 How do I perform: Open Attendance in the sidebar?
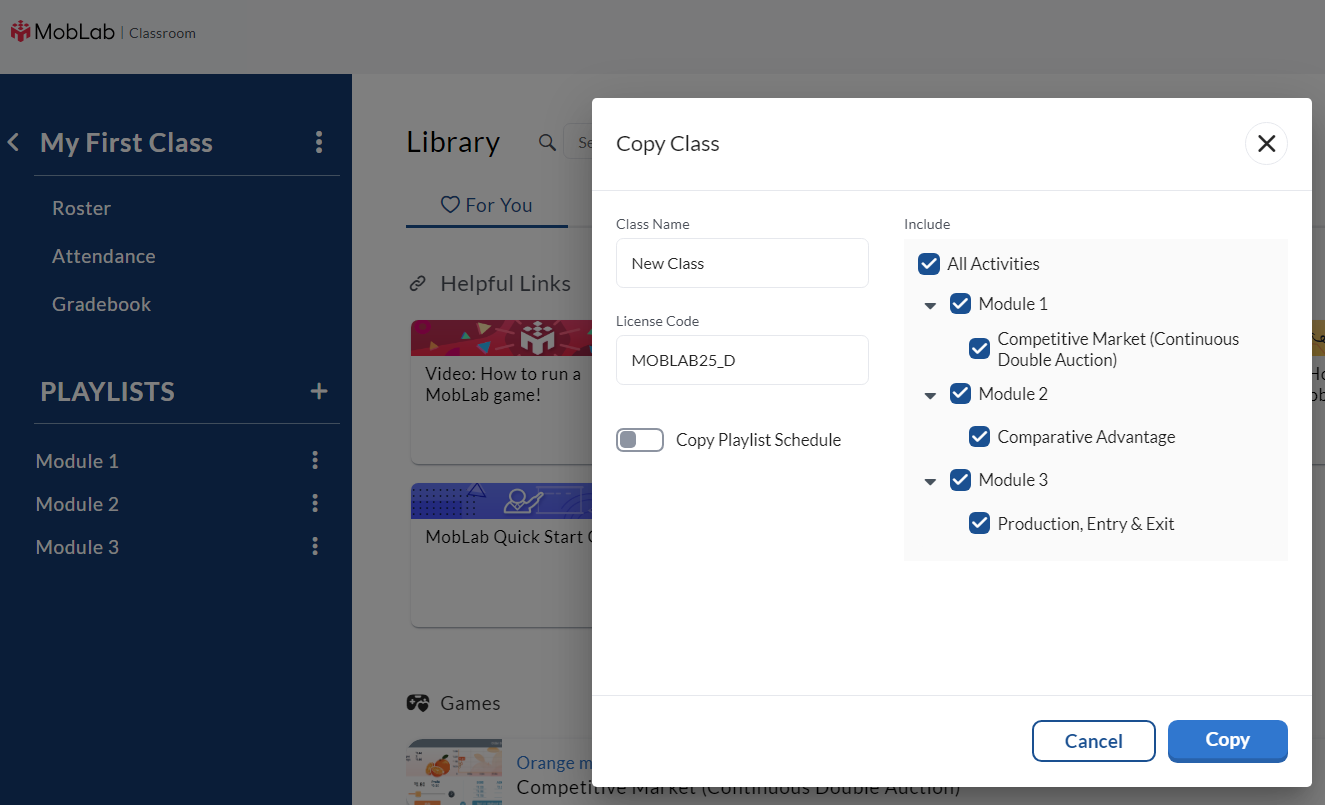tap(104, 256)
